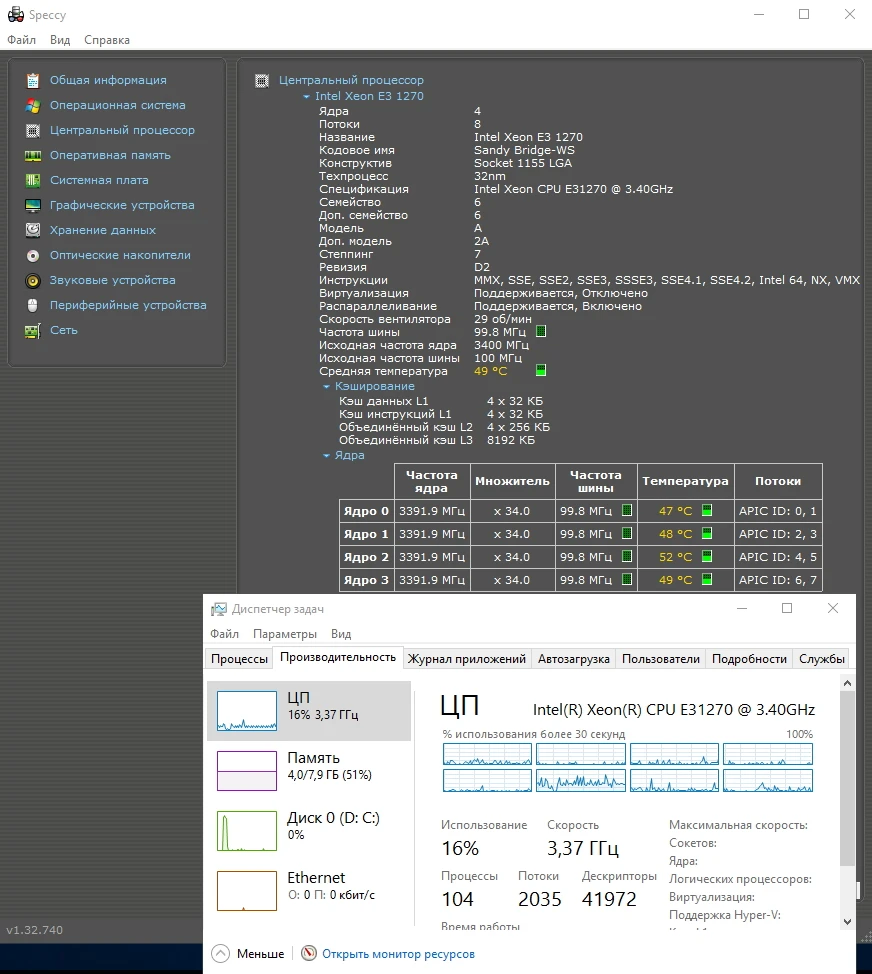Screen dimensions: 872x974
Task: Switch to the Журнал приложений tab
Action: click(x=466, y=658)
